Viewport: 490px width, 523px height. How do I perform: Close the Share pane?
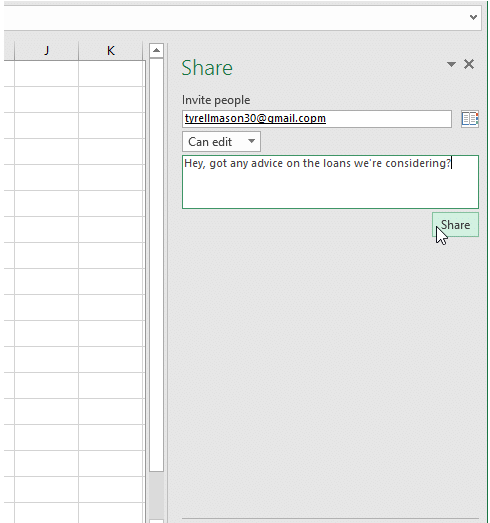tap(469, 64)
